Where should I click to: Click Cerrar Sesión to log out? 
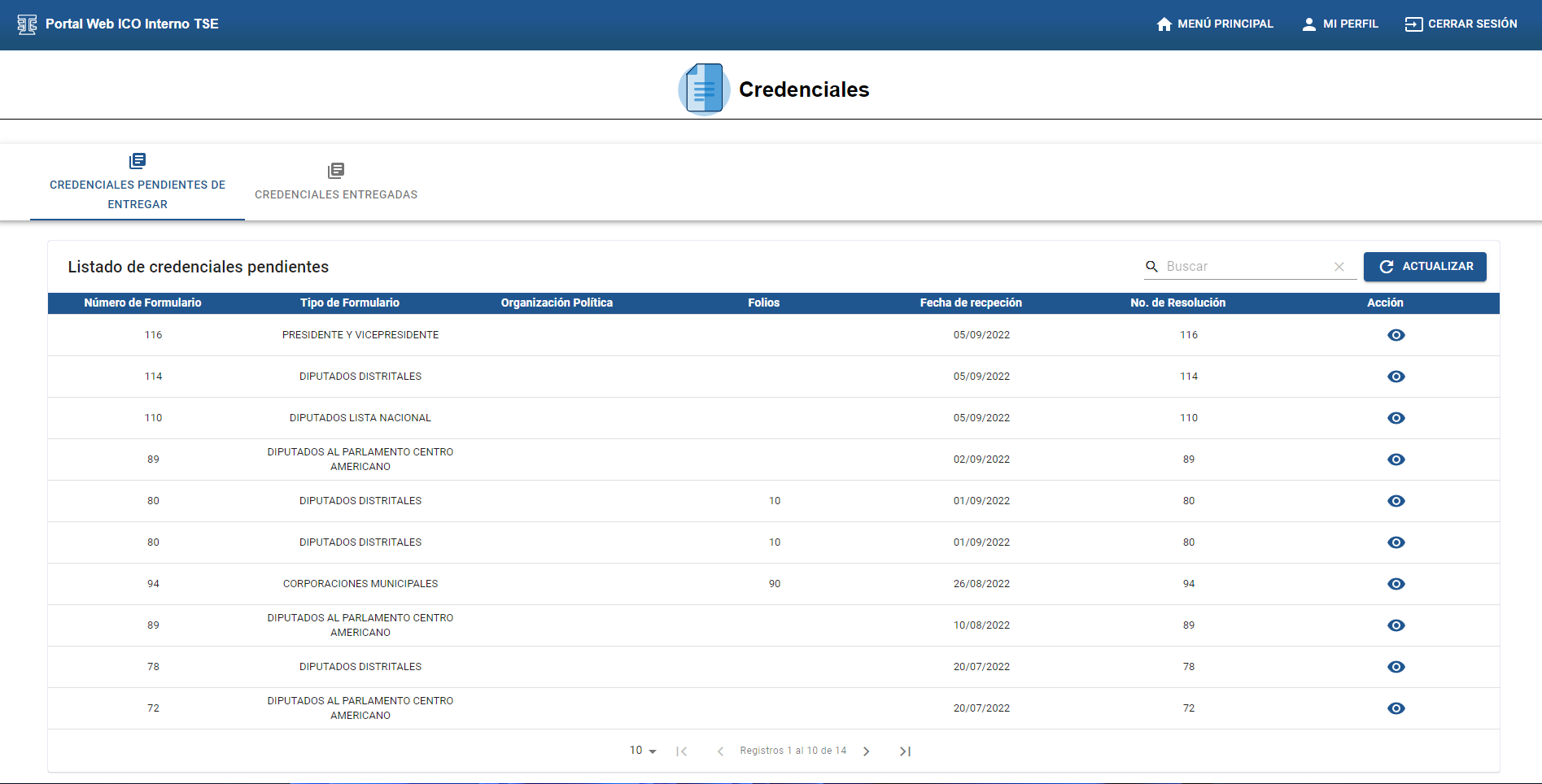pos(1461,24)
